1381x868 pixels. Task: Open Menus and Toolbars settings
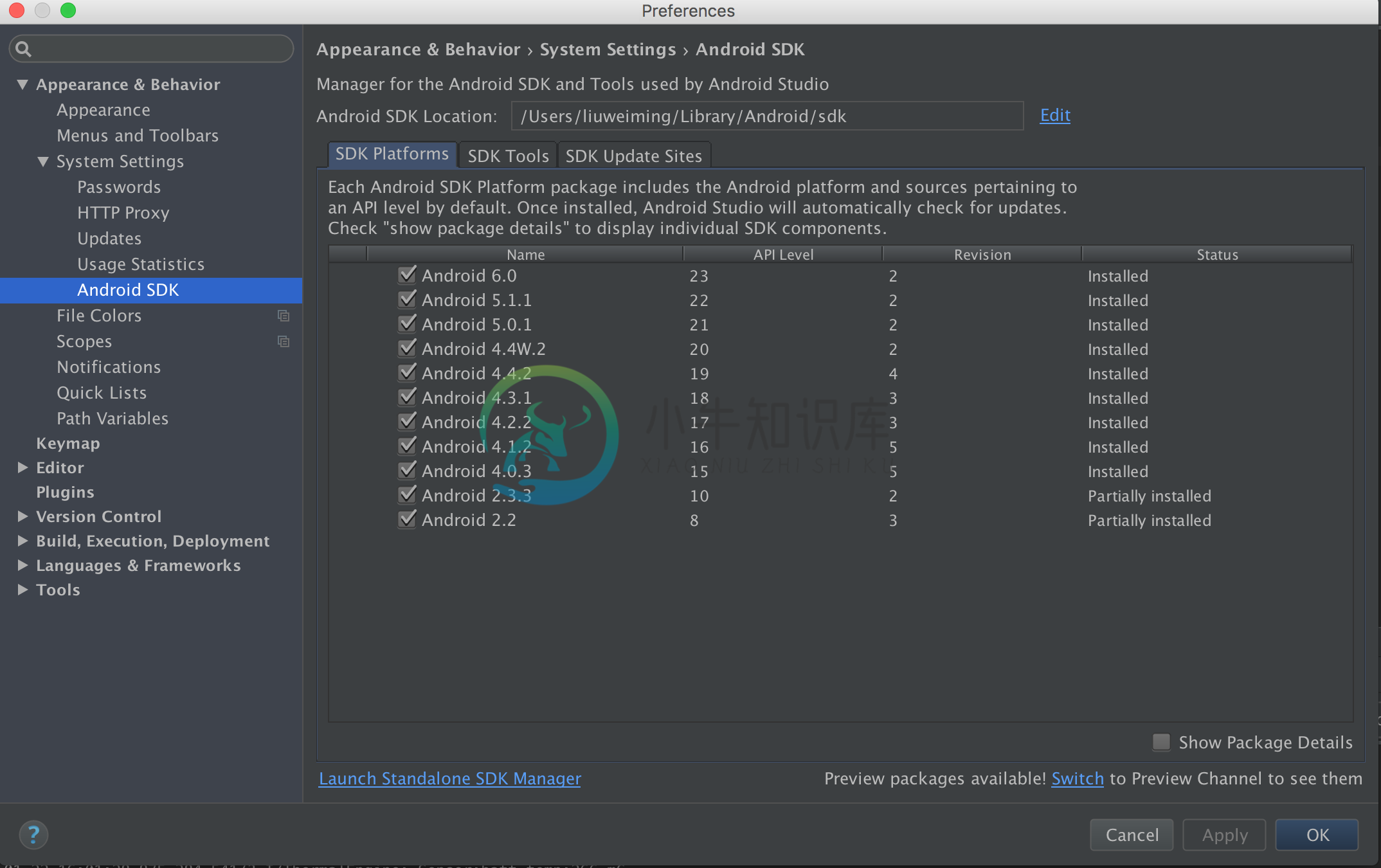pos(138,136)
